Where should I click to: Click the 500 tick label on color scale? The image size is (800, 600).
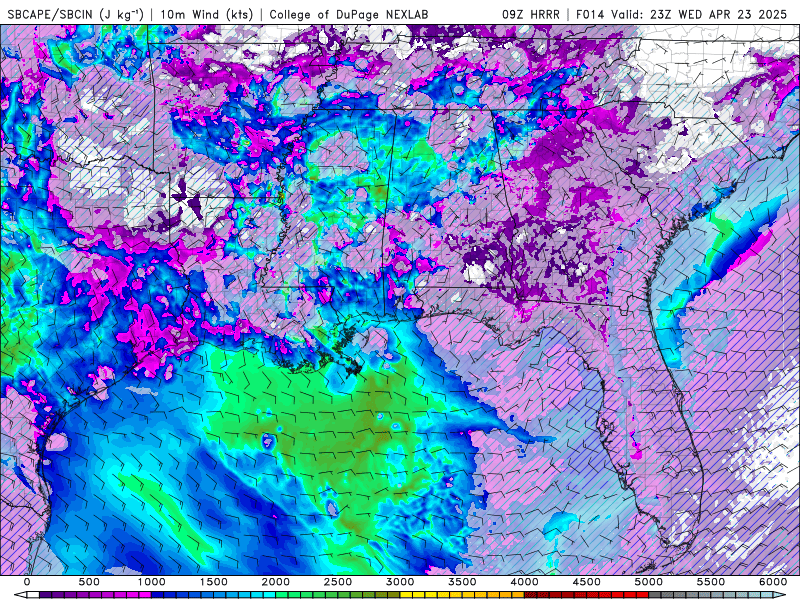click(89, 582)
